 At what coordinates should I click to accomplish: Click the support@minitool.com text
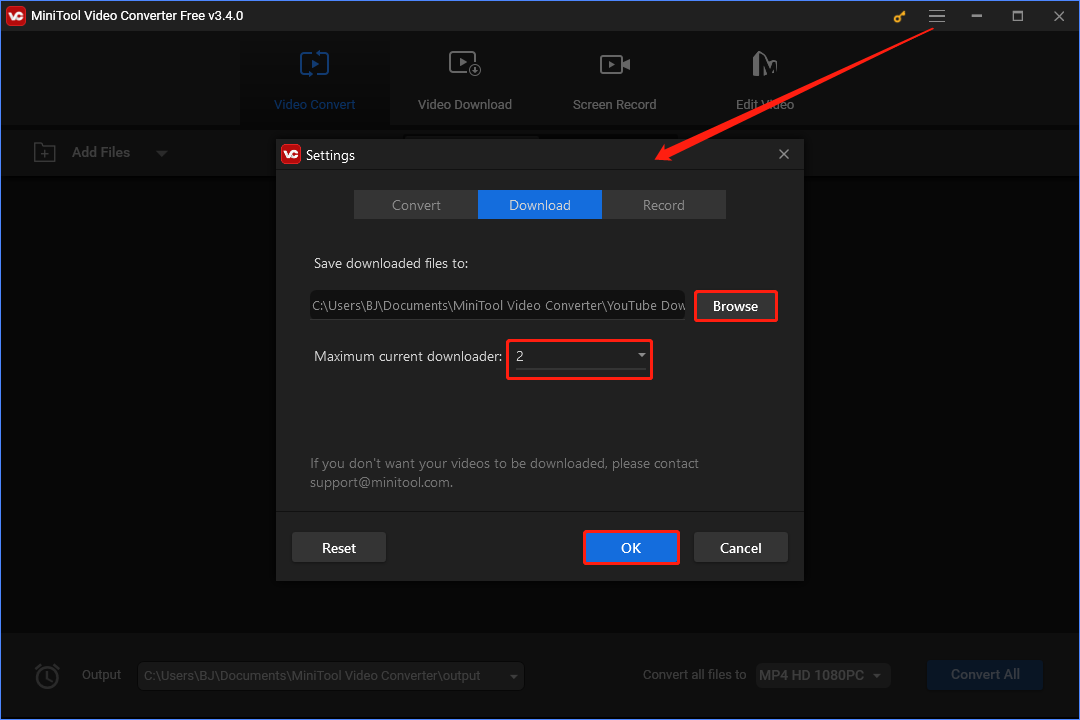click(x=380, y=482)
